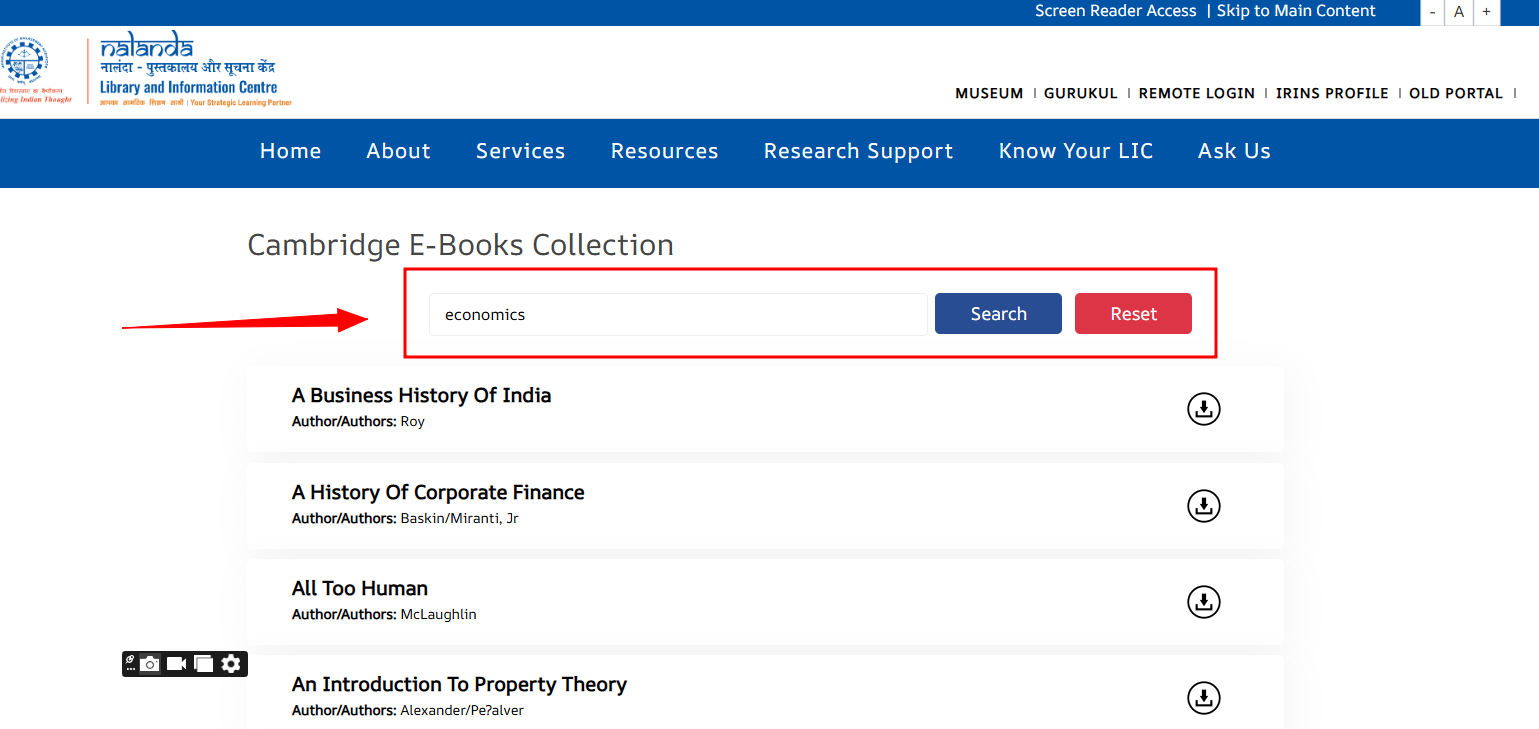Decrease font size with the minus button
Viewport: 1539px width, 729px height.
[1433, 12]
